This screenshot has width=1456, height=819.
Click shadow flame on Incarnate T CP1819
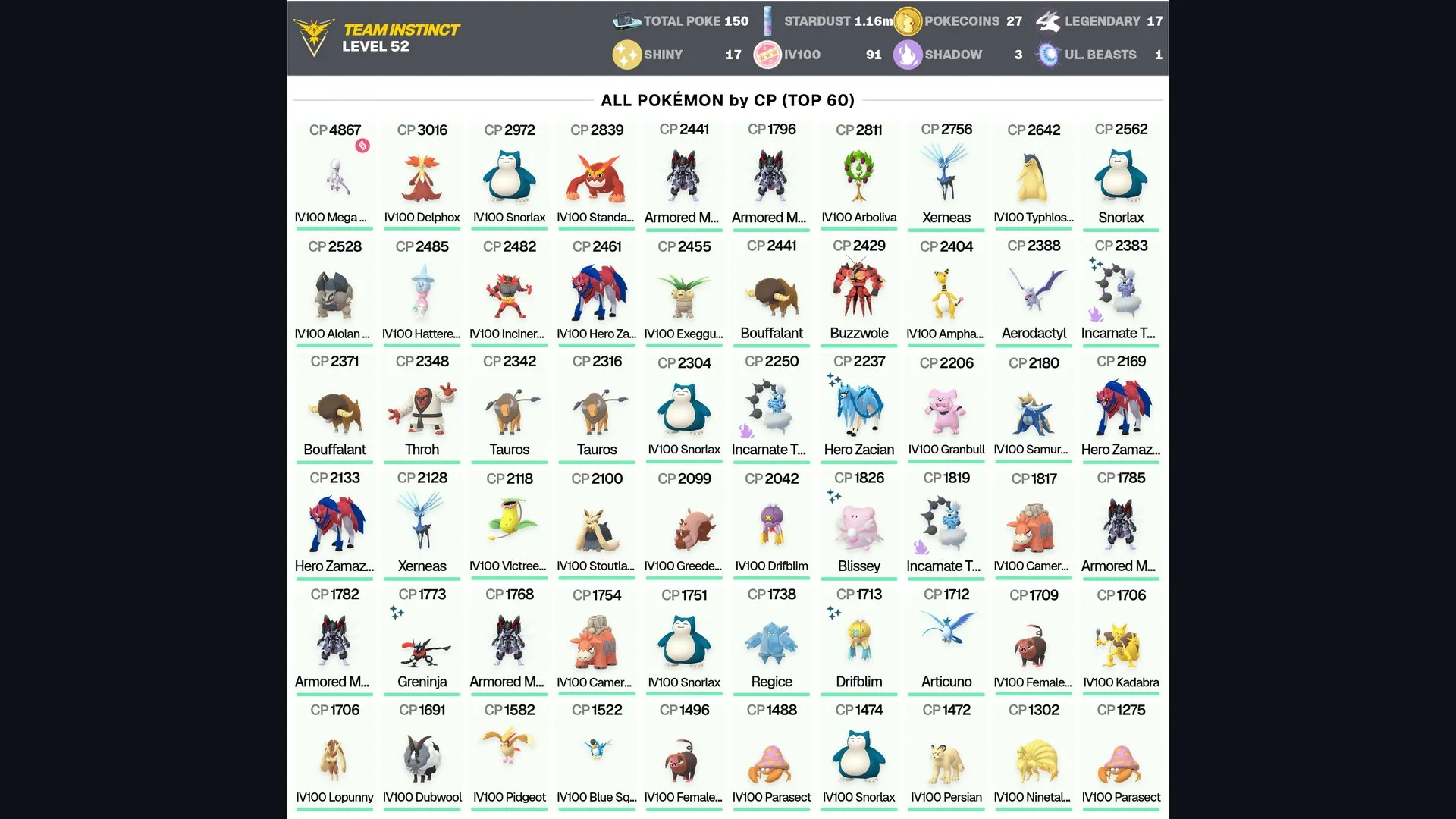point(921,547)
